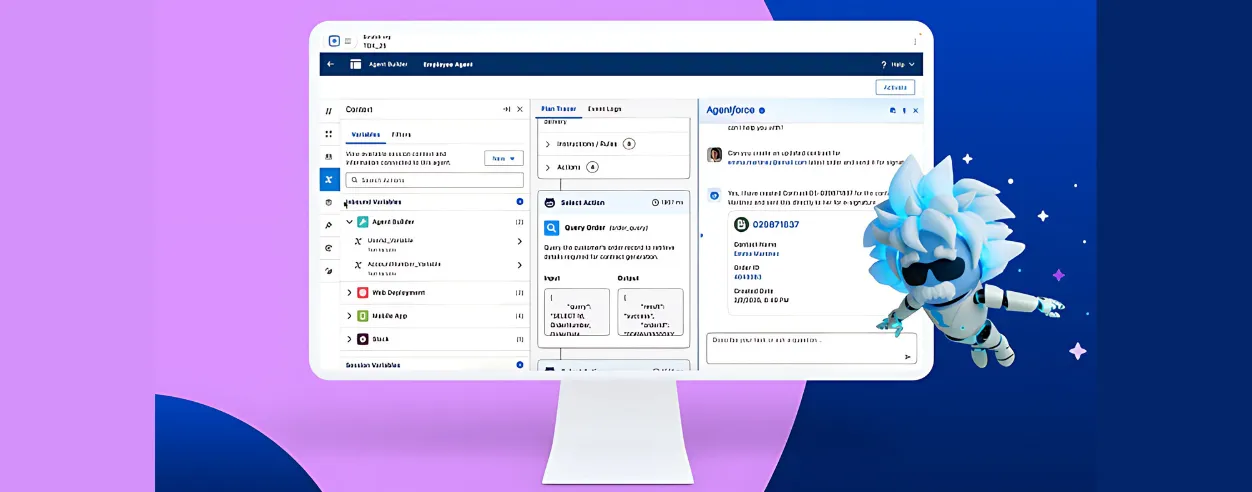Open the Order ID number link
The height and width of the screenshot is (492, 1252).
(x=747, y=276)
